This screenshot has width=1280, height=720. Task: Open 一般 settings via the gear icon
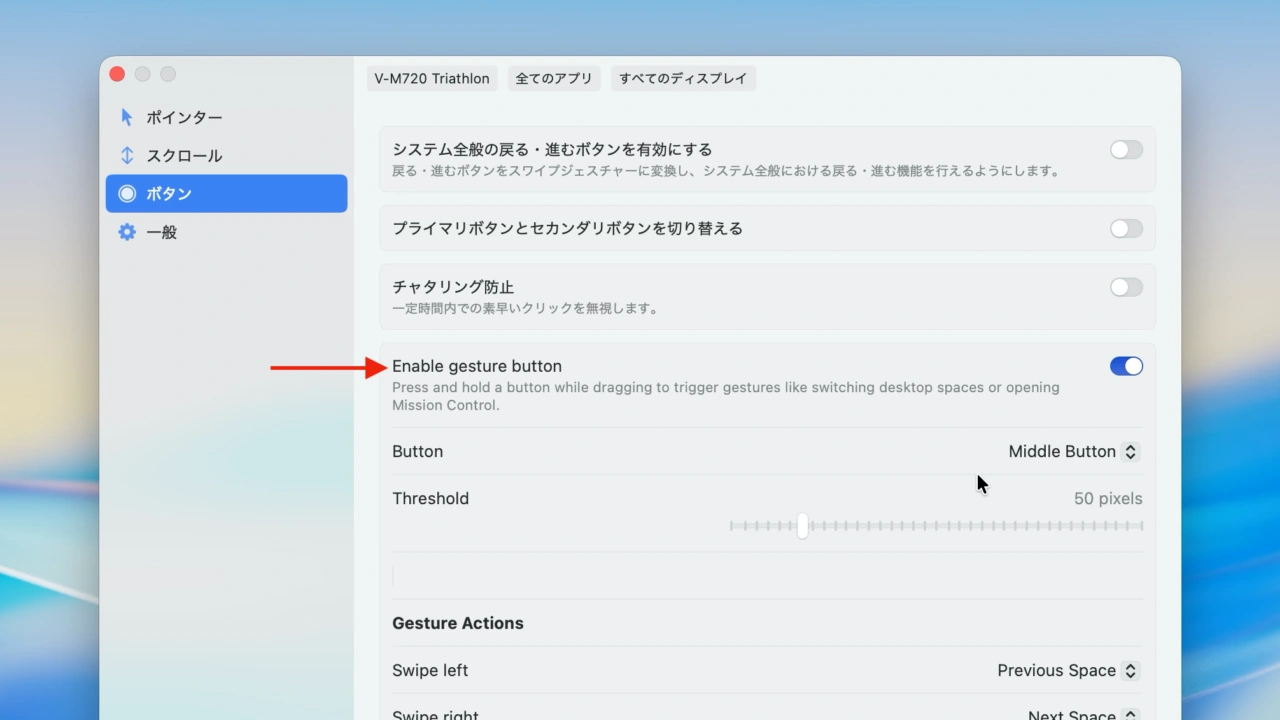click(x=126, y=231)
